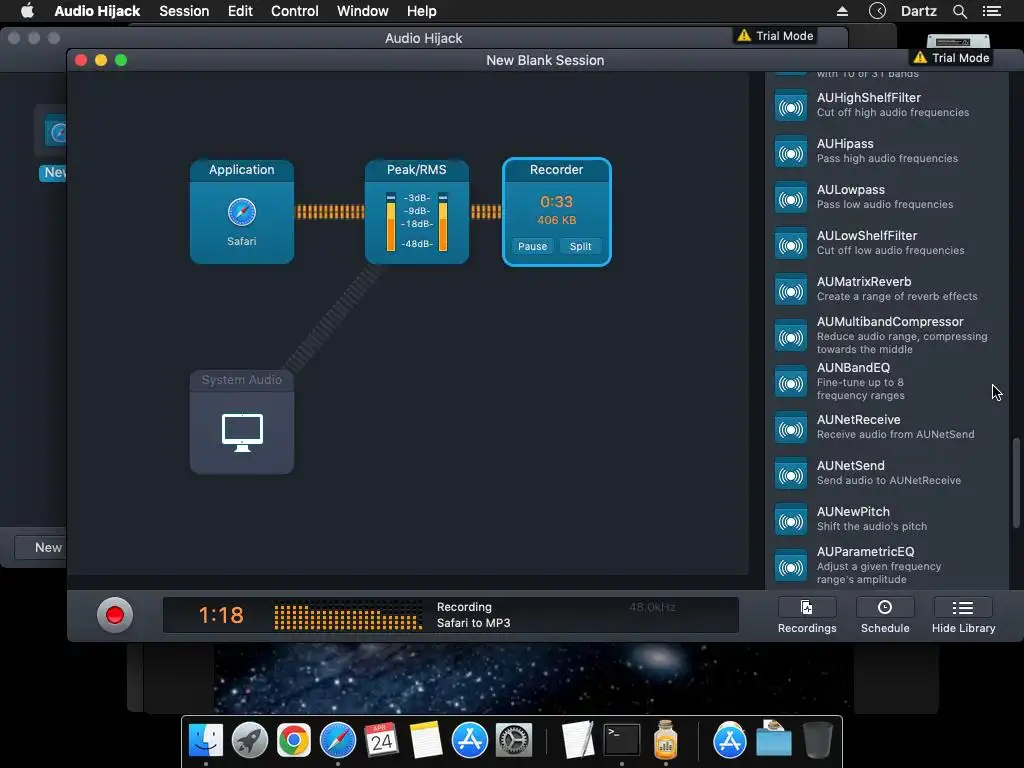Open System Preferences from the dock
The width and height of the screenshot is (1024, 768).
(514, 741)
